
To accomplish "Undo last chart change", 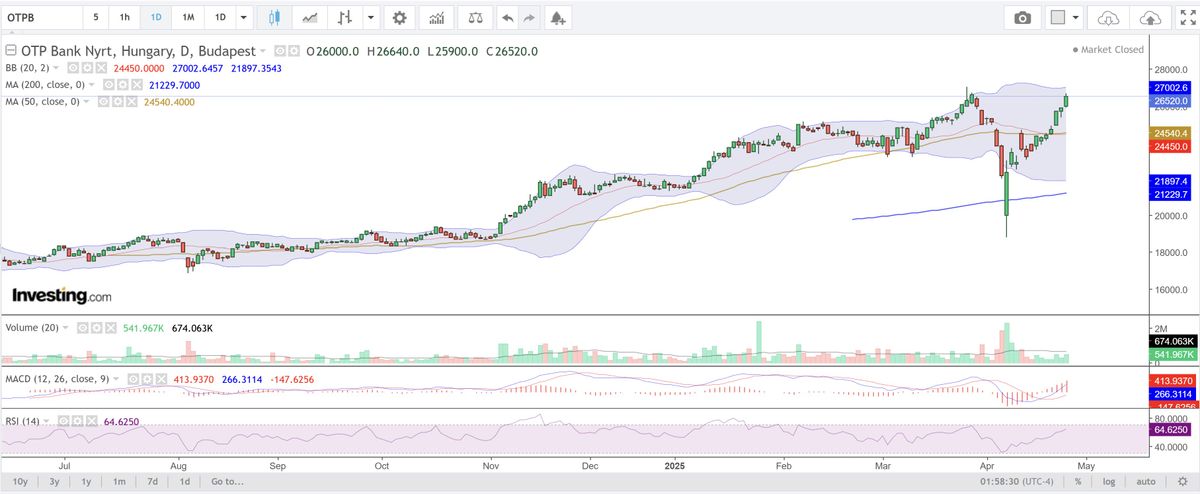I will coord(508,17).
